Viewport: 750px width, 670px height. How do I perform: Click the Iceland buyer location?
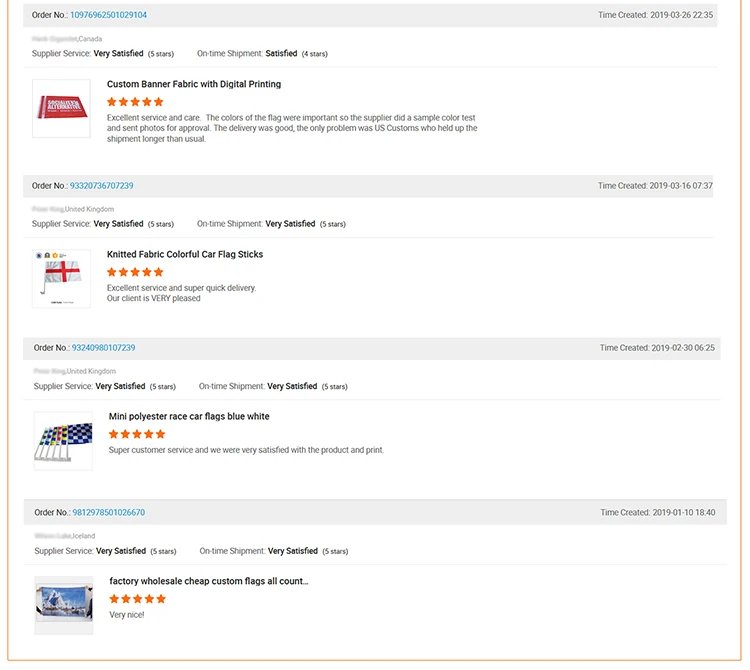point(82,536)
